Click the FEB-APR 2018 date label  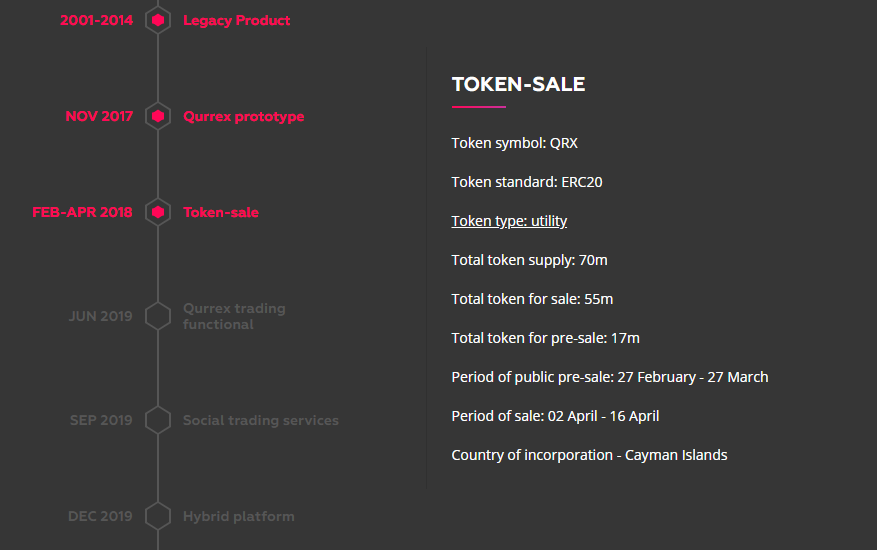pos(83,213)
